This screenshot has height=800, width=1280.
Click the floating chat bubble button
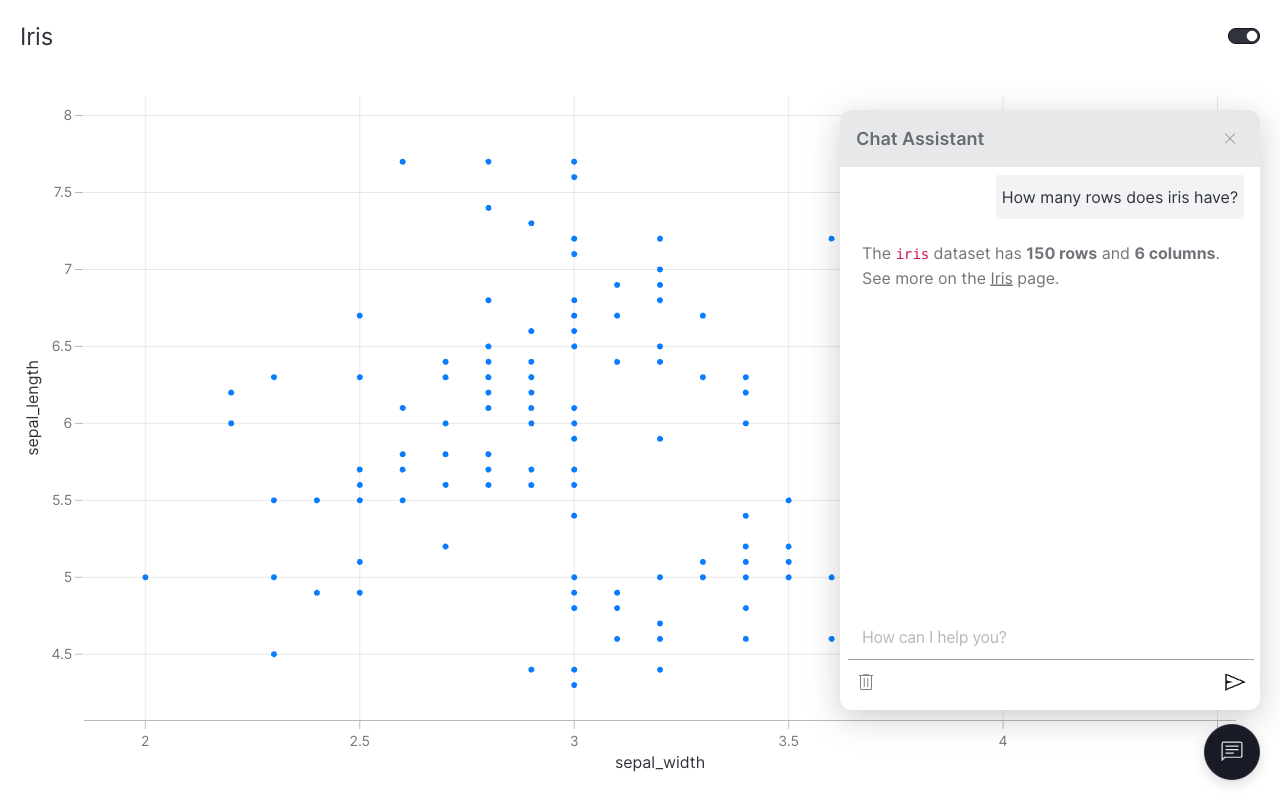1231,751
